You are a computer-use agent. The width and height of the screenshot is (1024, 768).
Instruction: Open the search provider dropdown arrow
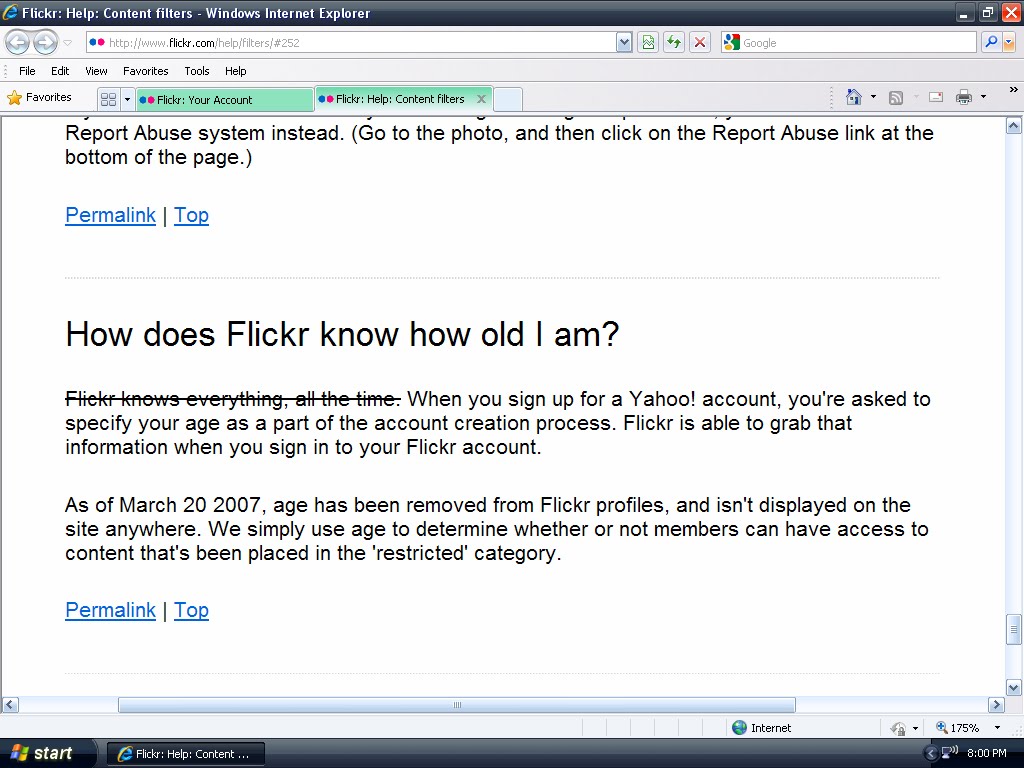pyautogui.click(x=1009, y=43)
